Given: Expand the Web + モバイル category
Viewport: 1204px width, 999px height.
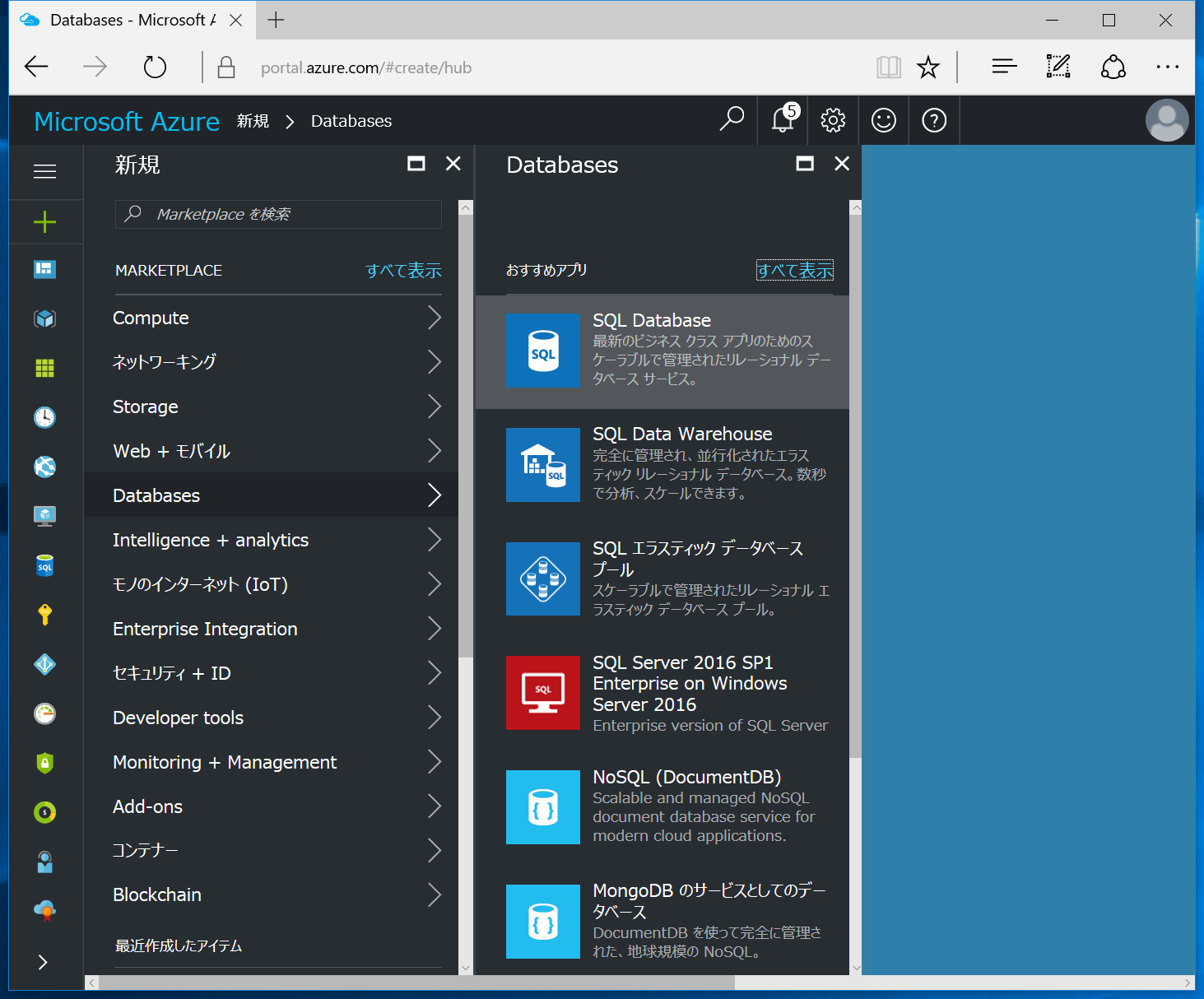Looking at the screenshot, I should 271,451.
